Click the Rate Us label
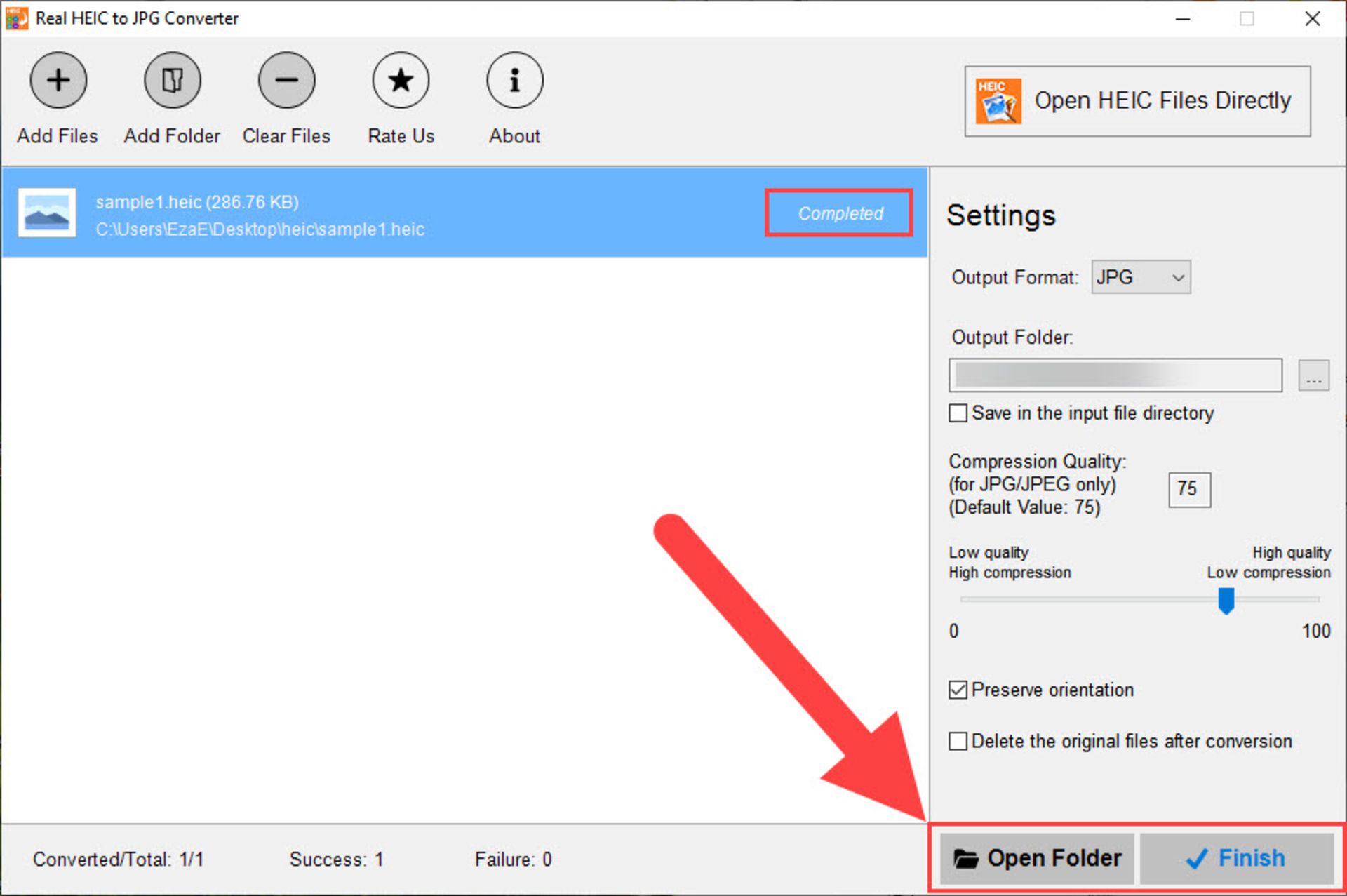This screenshot has width=1347, height=896. 401,136
